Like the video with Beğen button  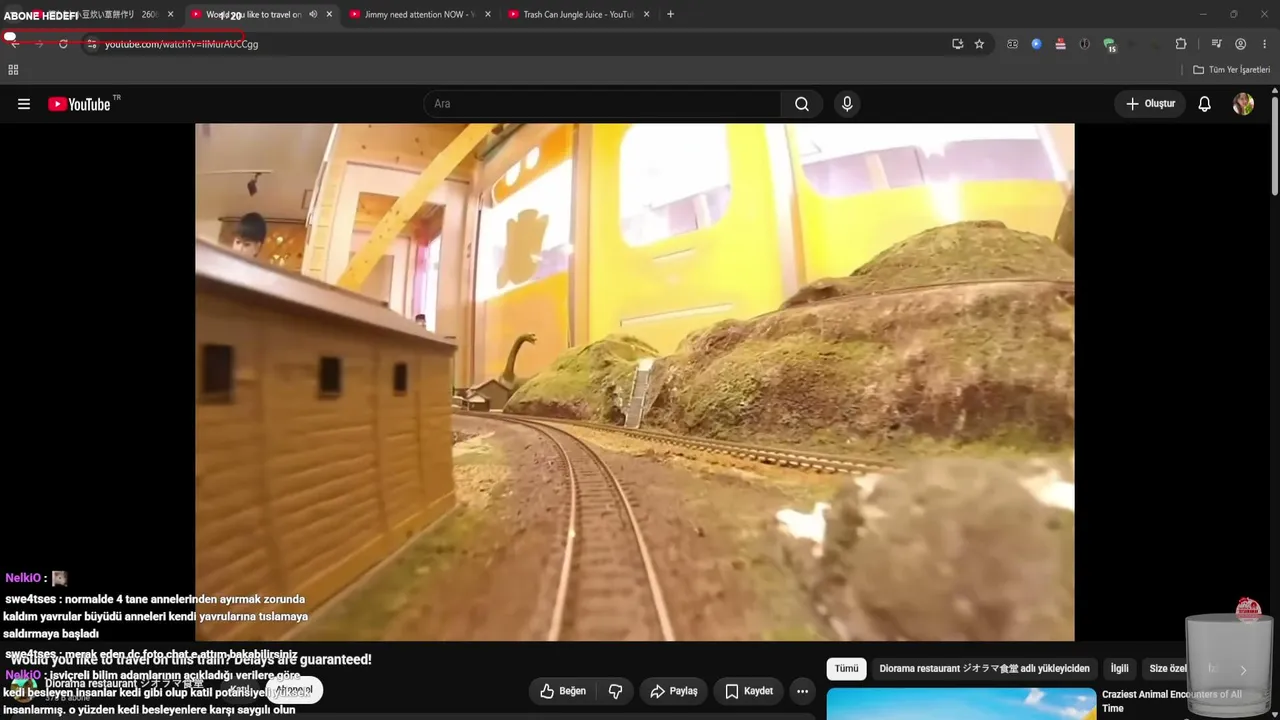pos(563,691)
